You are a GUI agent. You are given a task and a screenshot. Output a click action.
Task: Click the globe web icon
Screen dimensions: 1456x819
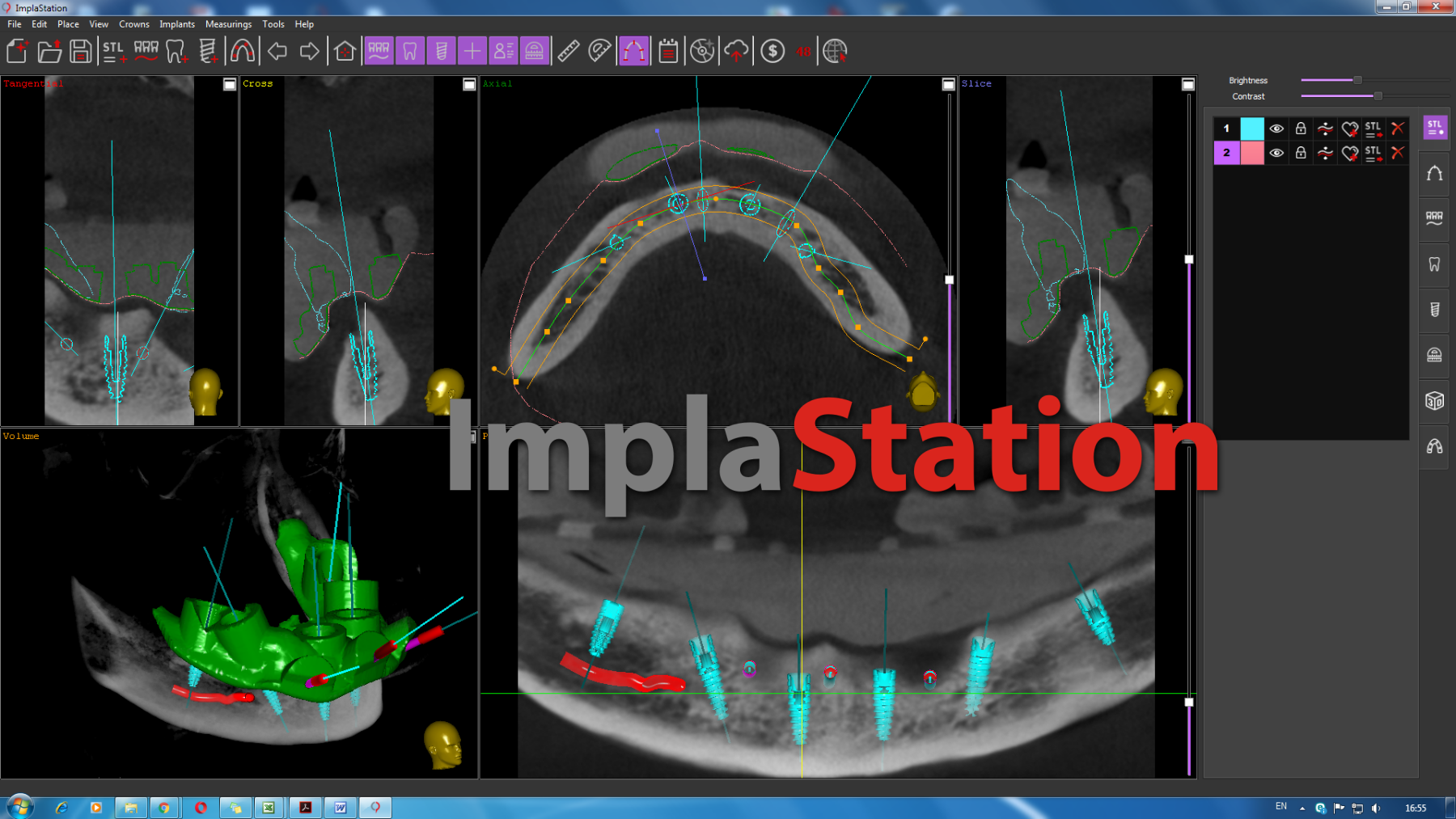pos(835,51)
